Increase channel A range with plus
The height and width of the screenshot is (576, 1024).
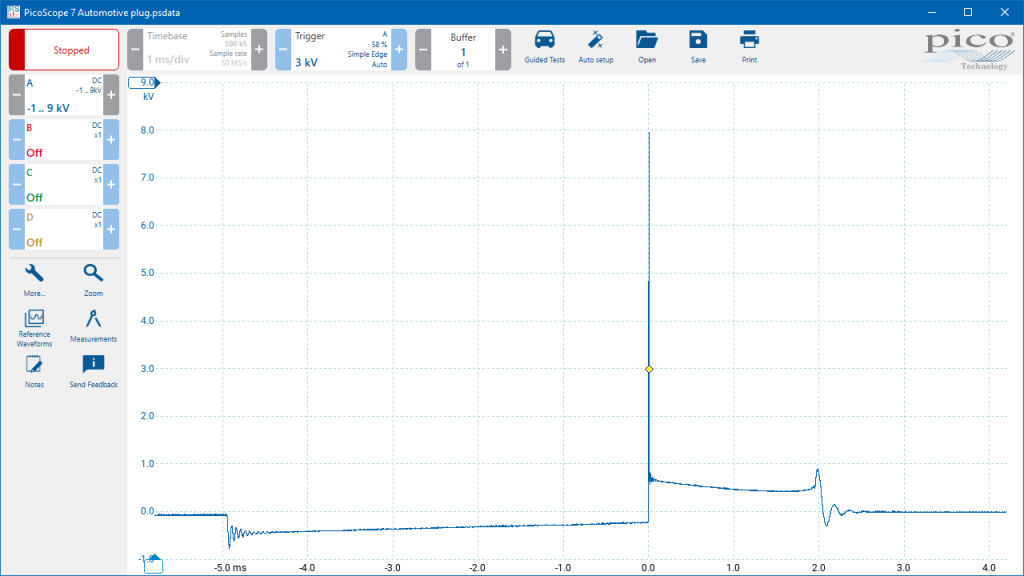[111, 95]
